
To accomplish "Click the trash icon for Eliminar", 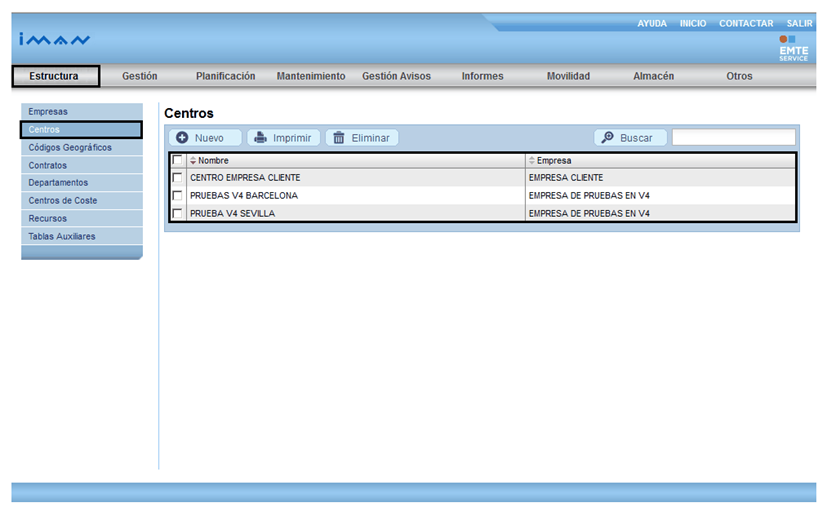I will [339, 138].
